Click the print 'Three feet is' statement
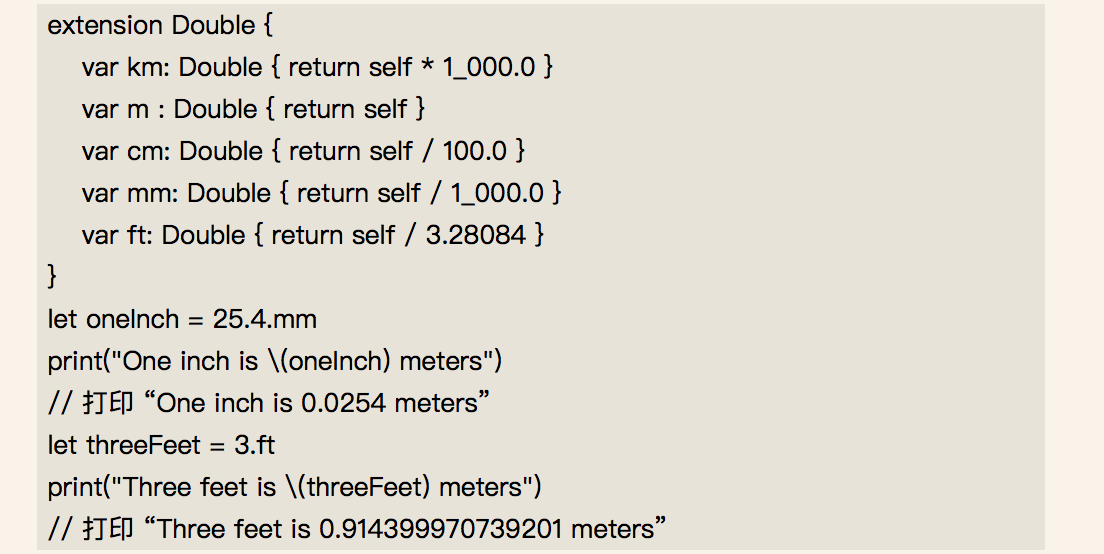 point(294,487)
